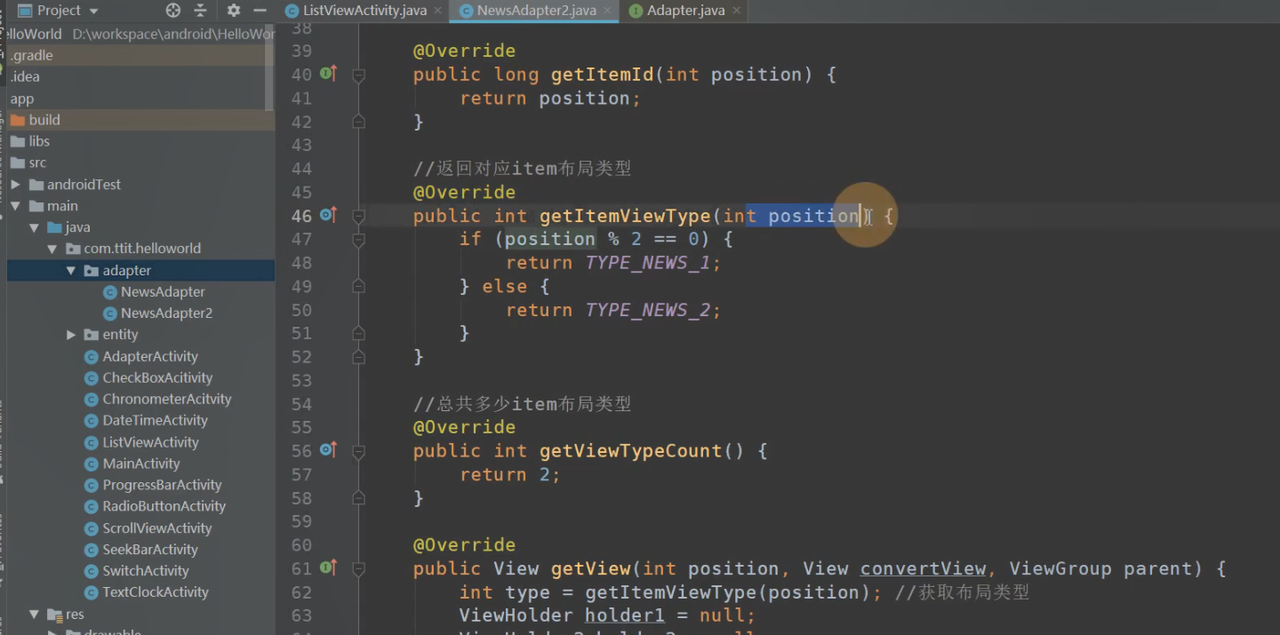Click the entity folder icon in tree
Screen dimensions: 1280x635
91,335
